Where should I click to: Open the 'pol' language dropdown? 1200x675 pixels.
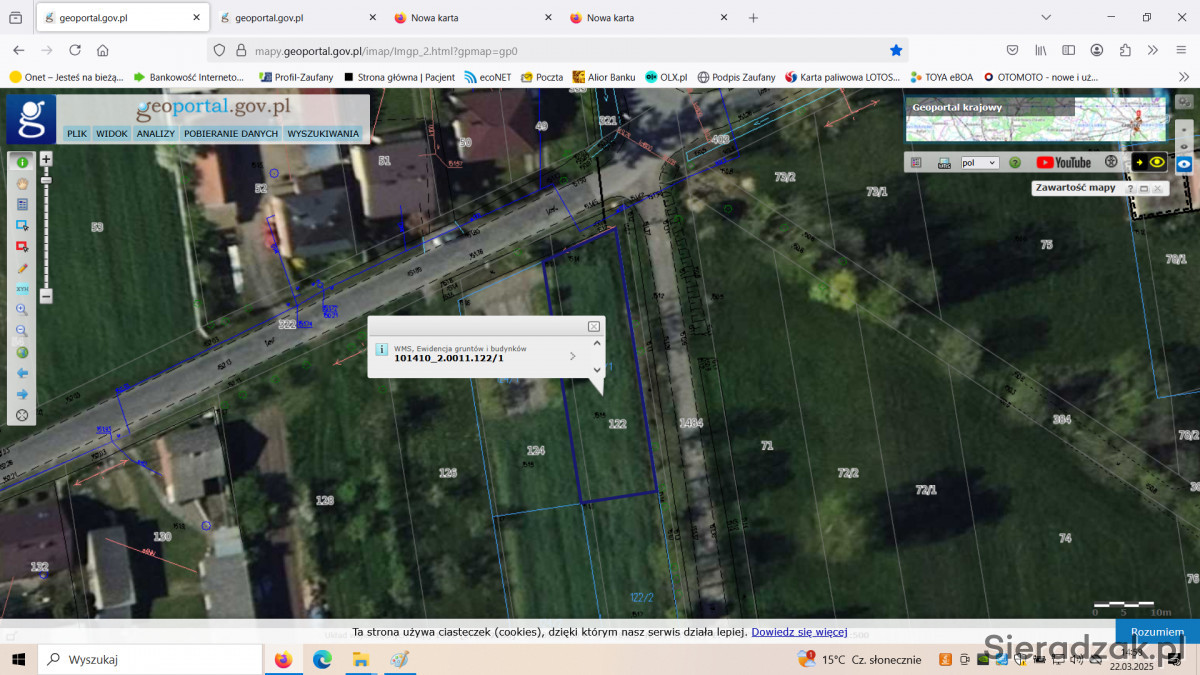tap(979, 162)
